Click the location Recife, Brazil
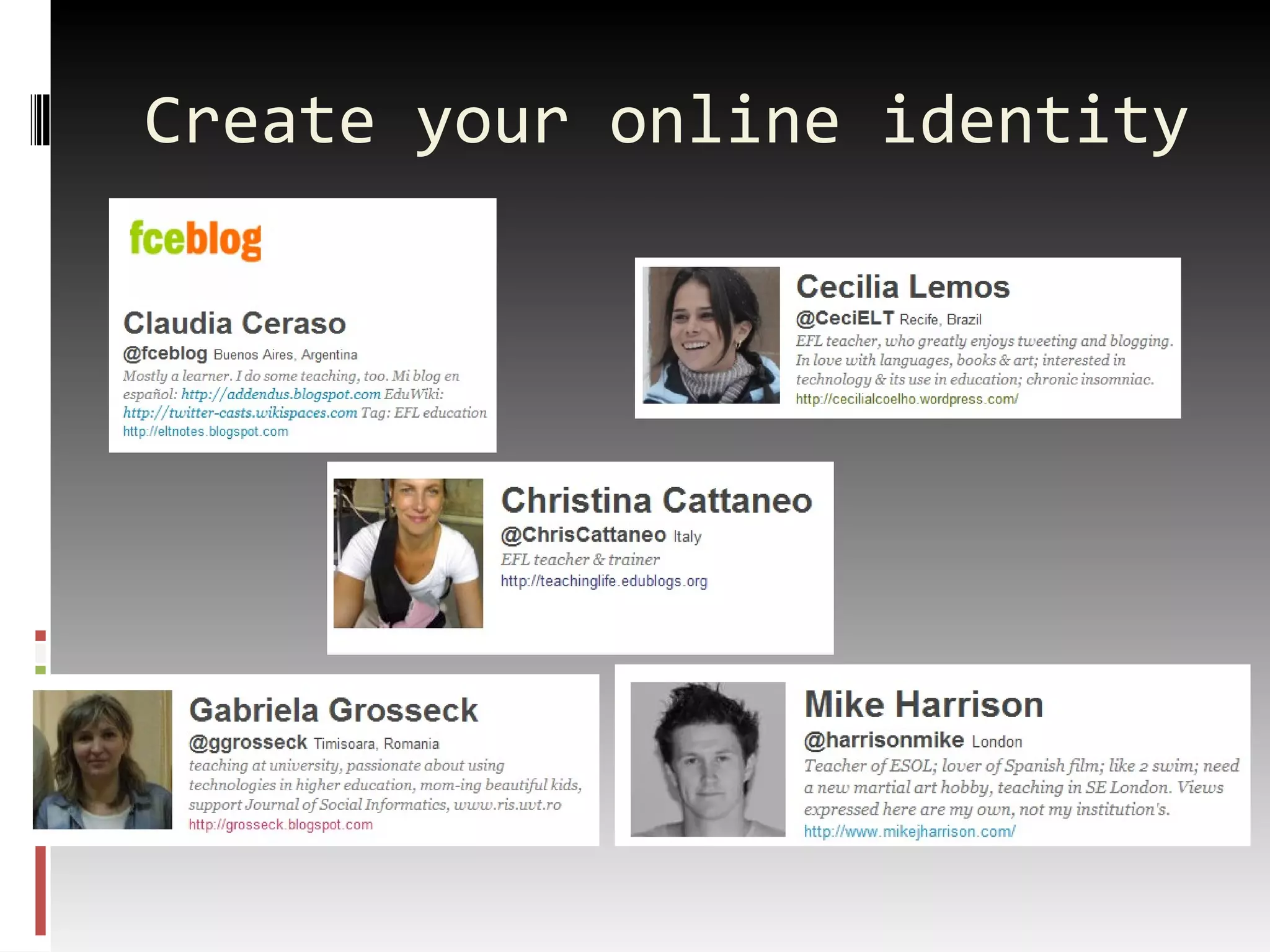1270x952 pixels. pyautogui.click(x=941, y=320)
